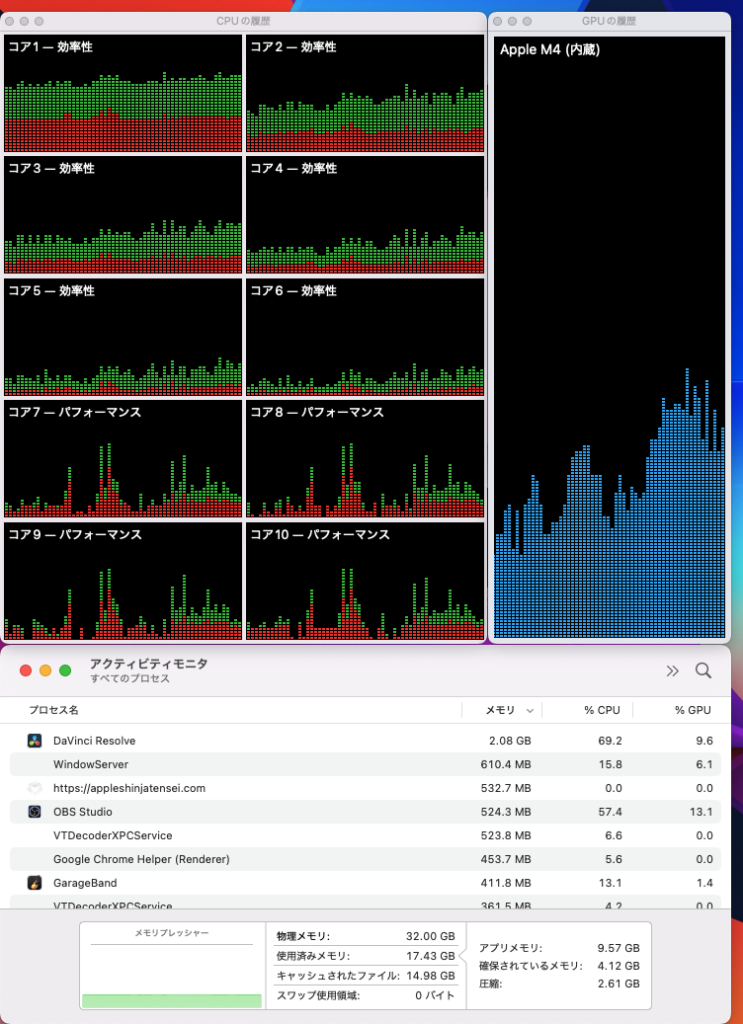
Task: Select the WindowServer process row
Action: click(366, 764)
